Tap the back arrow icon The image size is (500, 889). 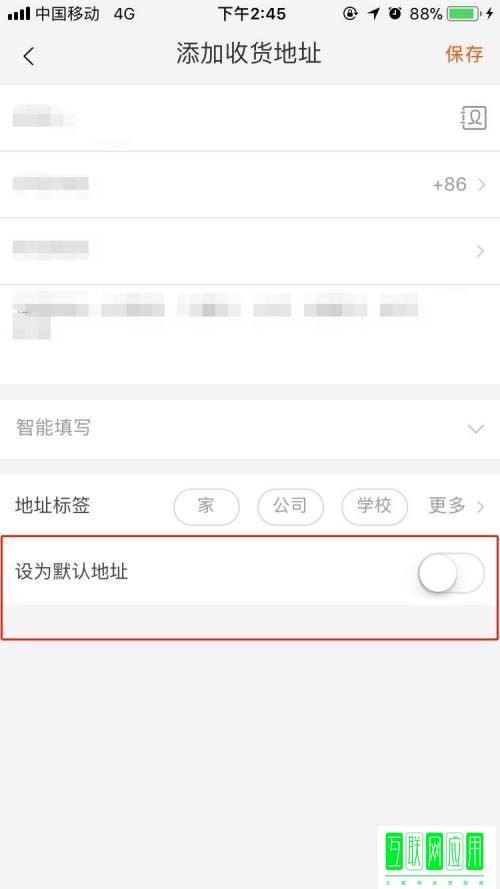tap(29, 56)
